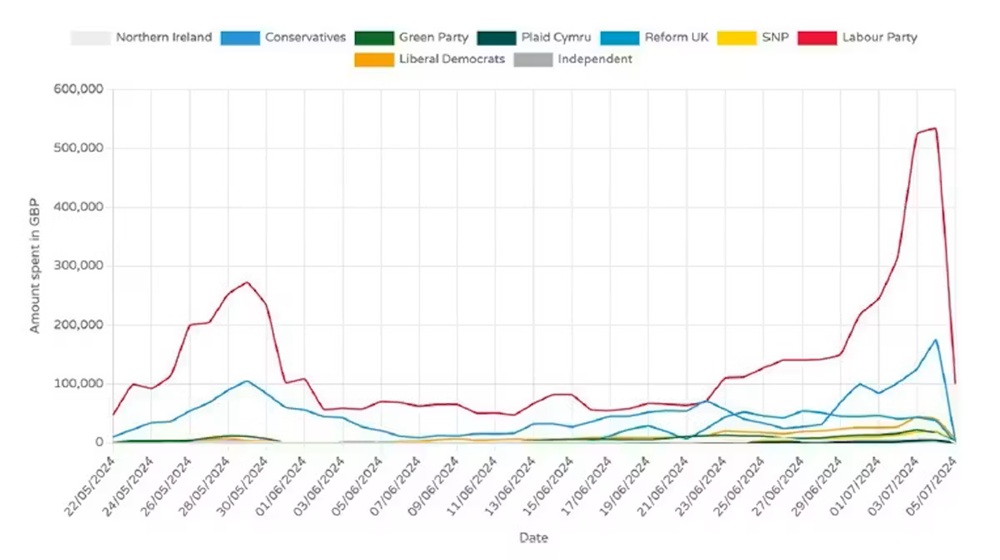Click the Labour line's highest peak
Screen dimensions: 1000x560
pos(934,128)
